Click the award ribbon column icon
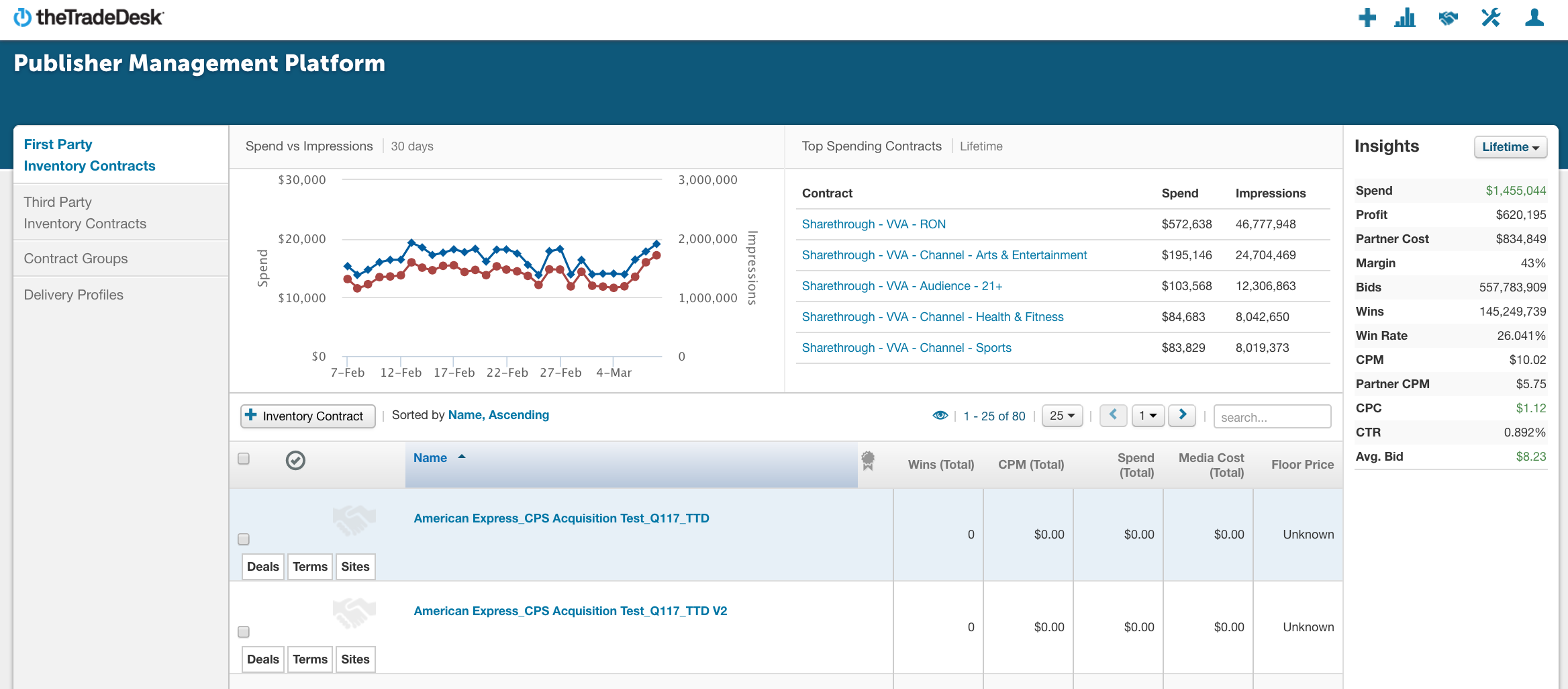 [x=868, y=460]
